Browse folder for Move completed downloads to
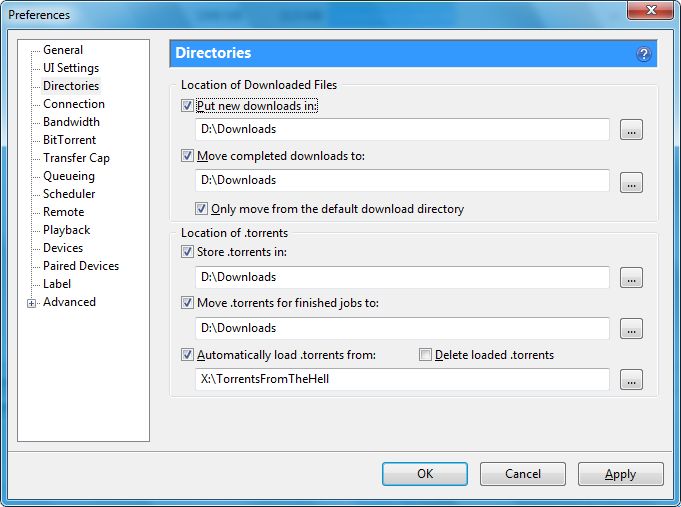Image resolution: width=681 pixels, height=507 pixels. (x=631, y=182)
